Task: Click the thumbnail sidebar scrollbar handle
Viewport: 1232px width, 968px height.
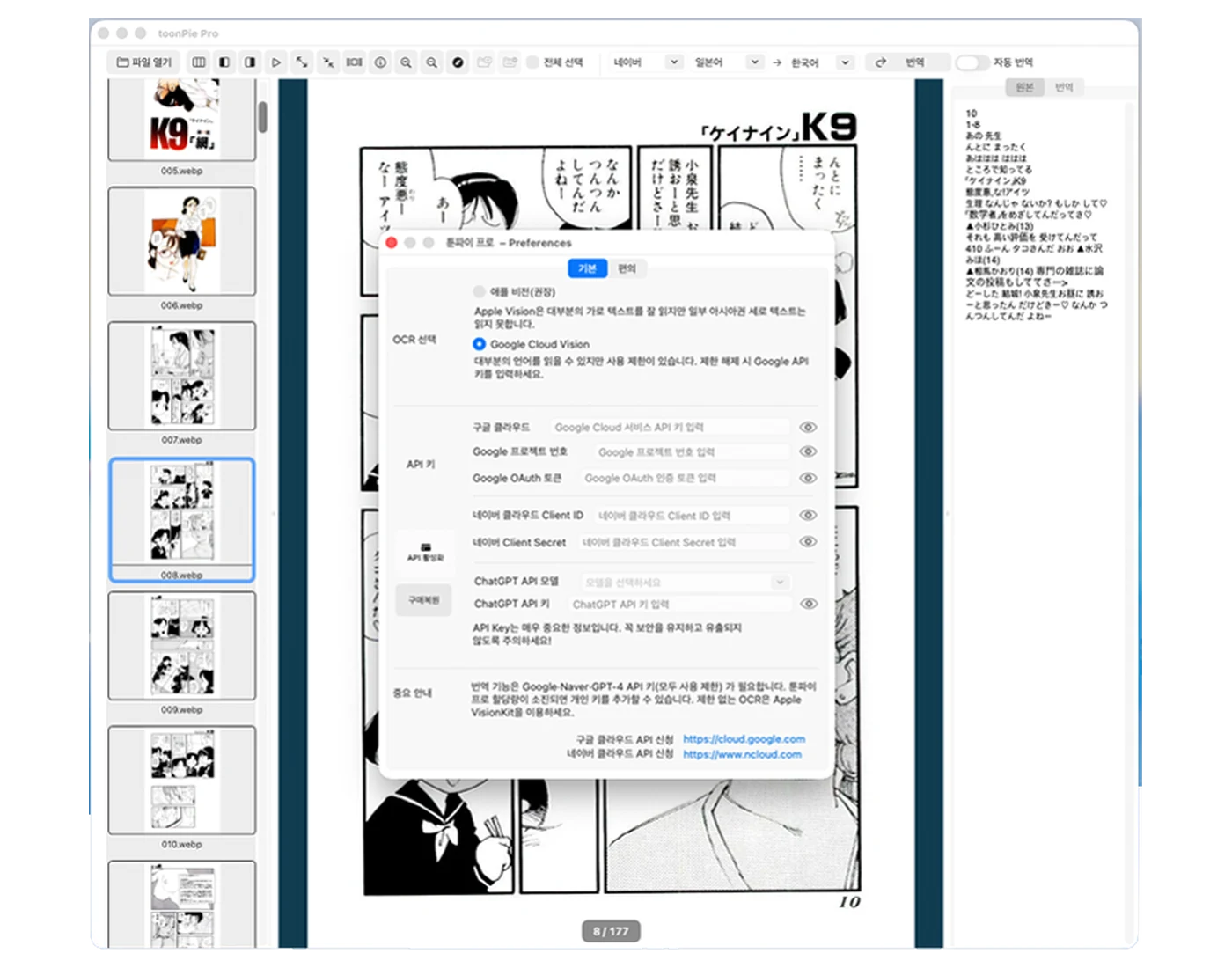Action: point(262,117)
